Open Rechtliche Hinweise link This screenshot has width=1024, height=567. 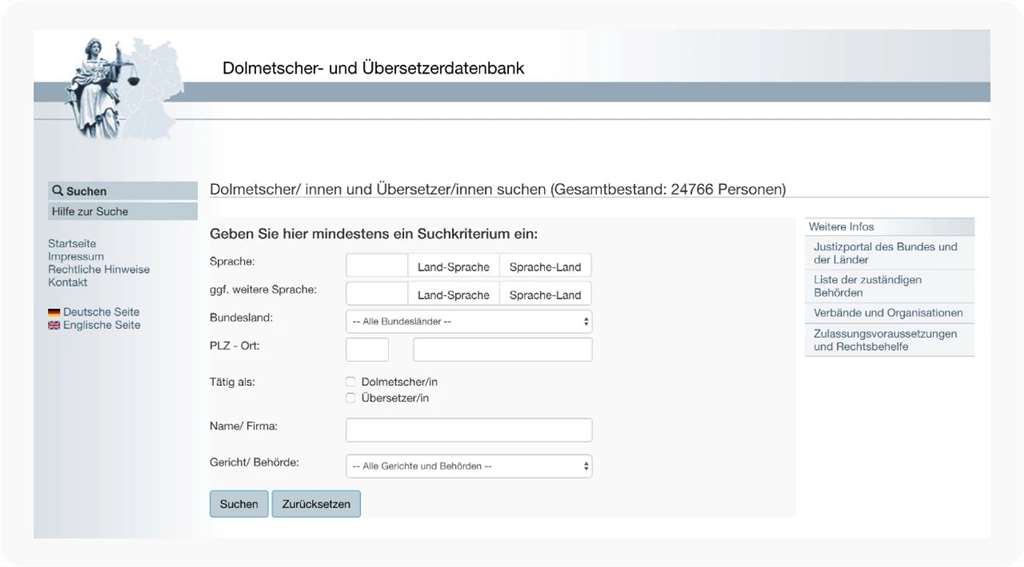(x=99, y=270)
